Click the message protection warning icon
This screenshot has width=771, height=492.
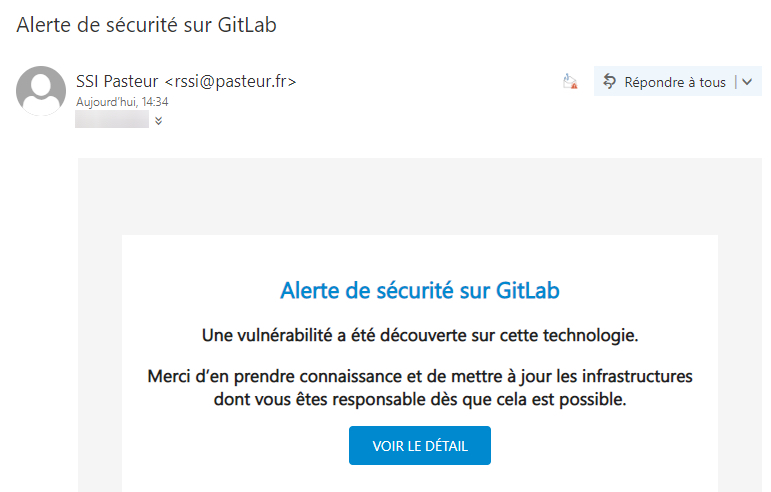570,82
